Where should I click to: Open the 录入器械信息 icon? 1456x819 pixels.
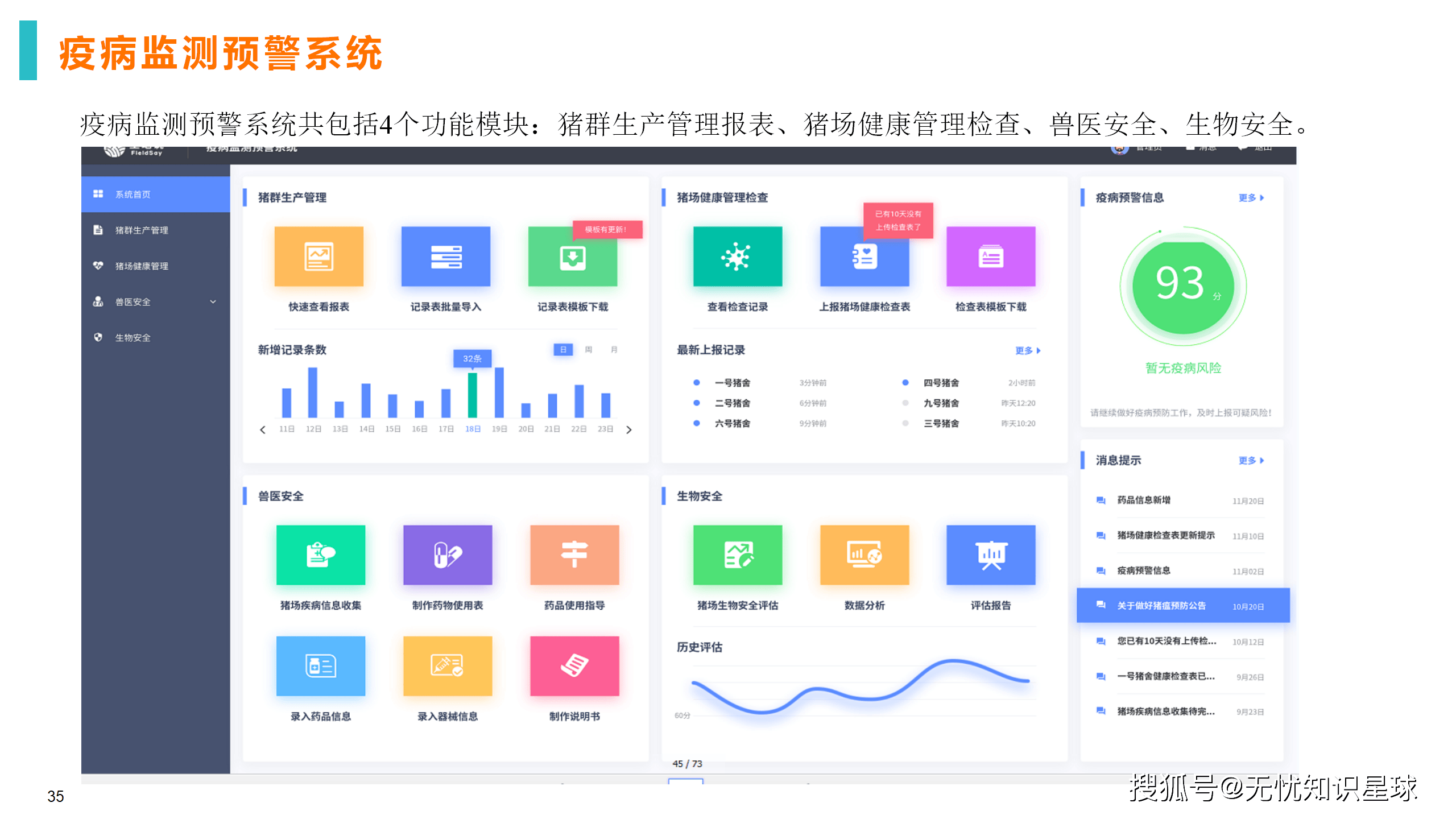(x=448, y=666)
